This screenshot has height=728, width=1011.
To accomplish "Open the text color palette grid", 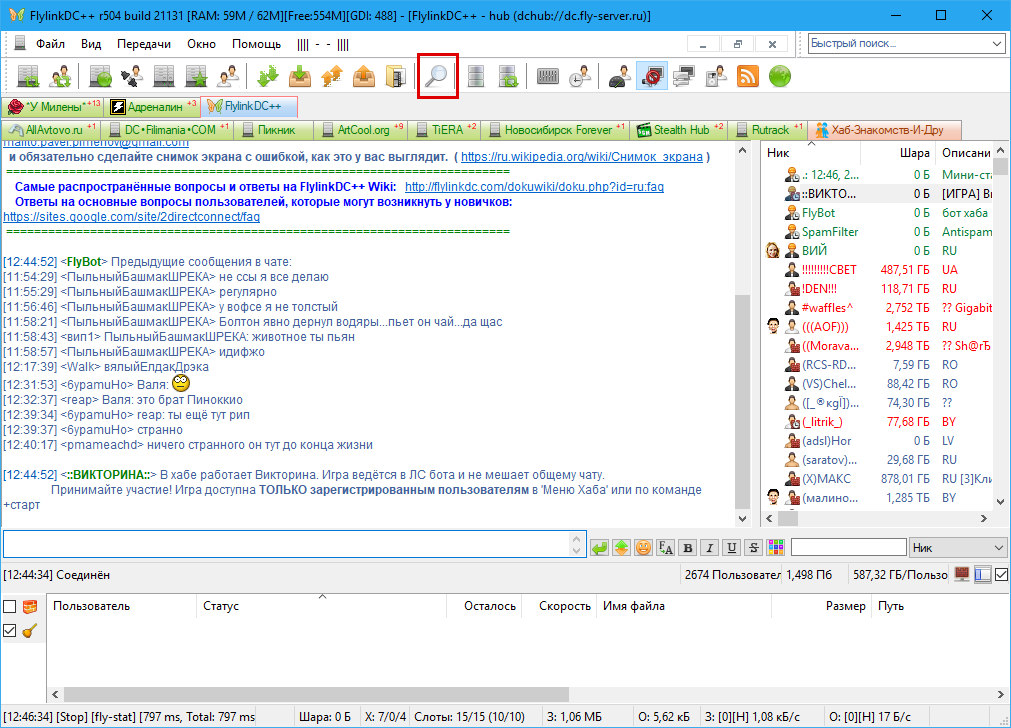I will tap(776, 548).
